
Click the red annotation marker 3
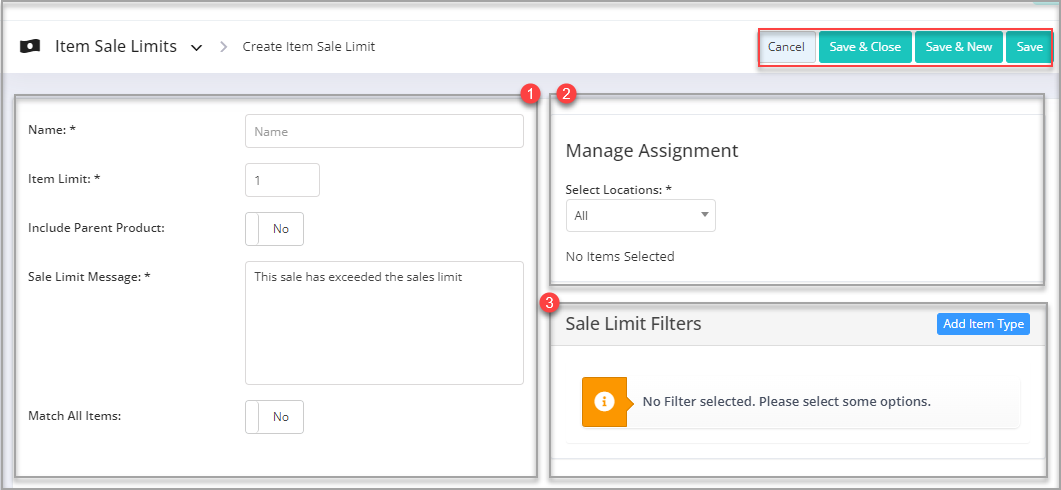pyautogui.click(x=554, y=303)
